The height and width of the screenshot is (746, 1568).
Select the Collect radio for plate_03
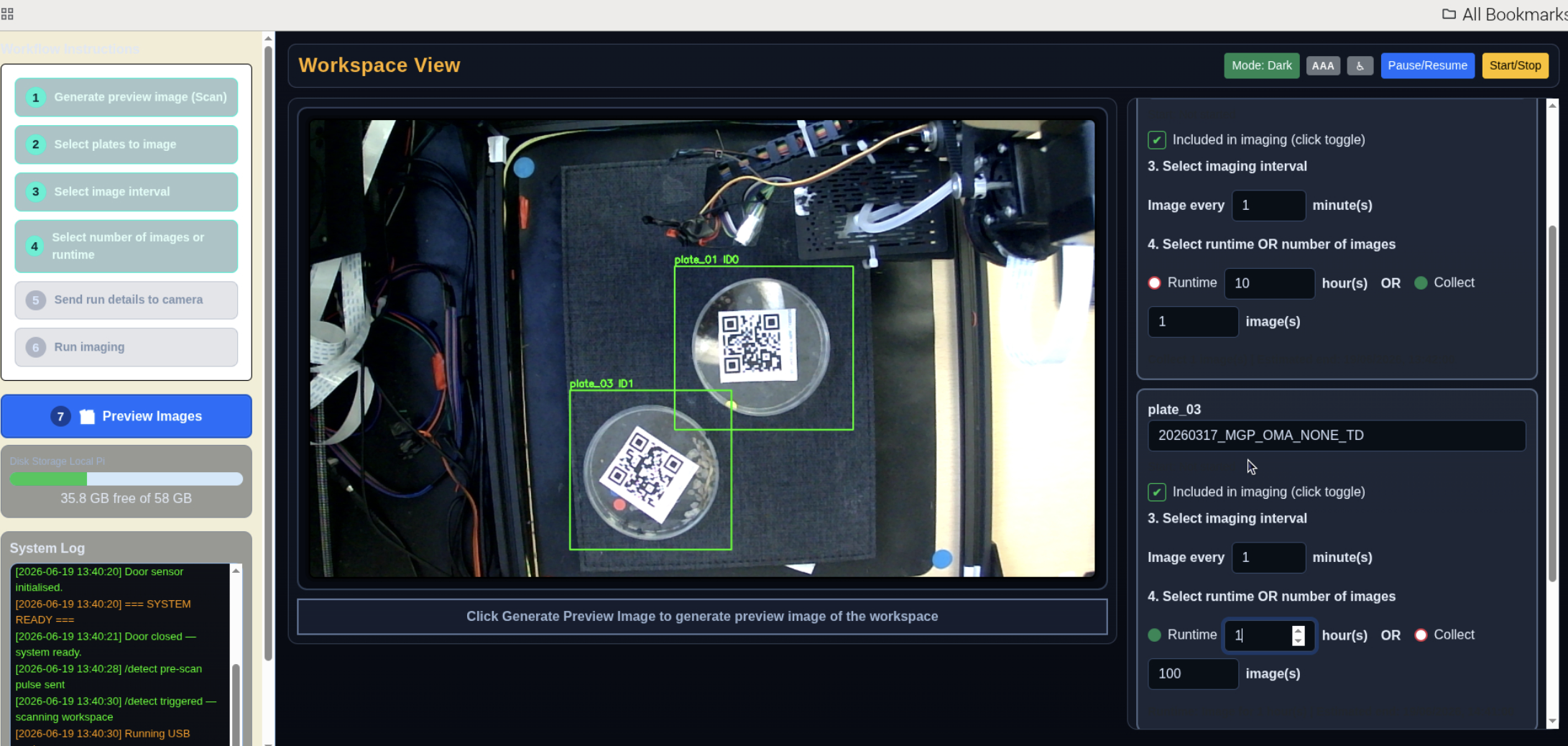1421,635
